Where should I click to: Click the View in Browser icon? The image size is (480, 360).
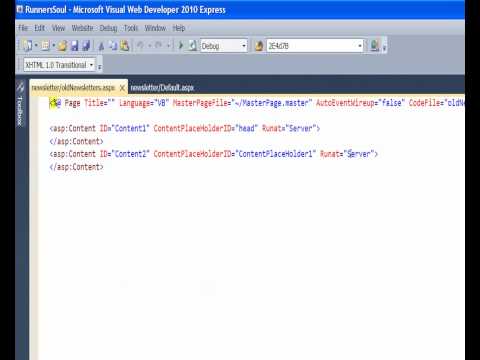(x=193, y=45)
